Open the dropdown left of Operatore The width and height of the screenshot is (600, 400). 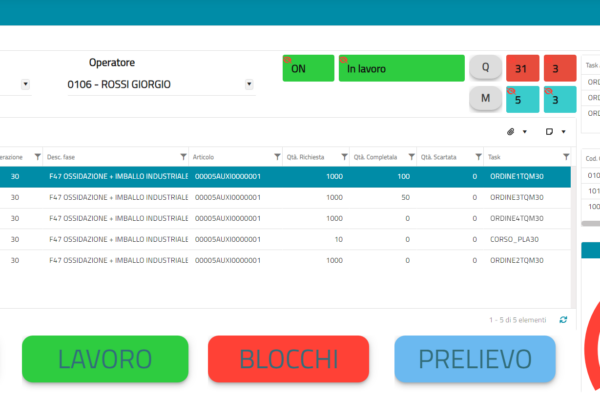click(x=25, y=84)
